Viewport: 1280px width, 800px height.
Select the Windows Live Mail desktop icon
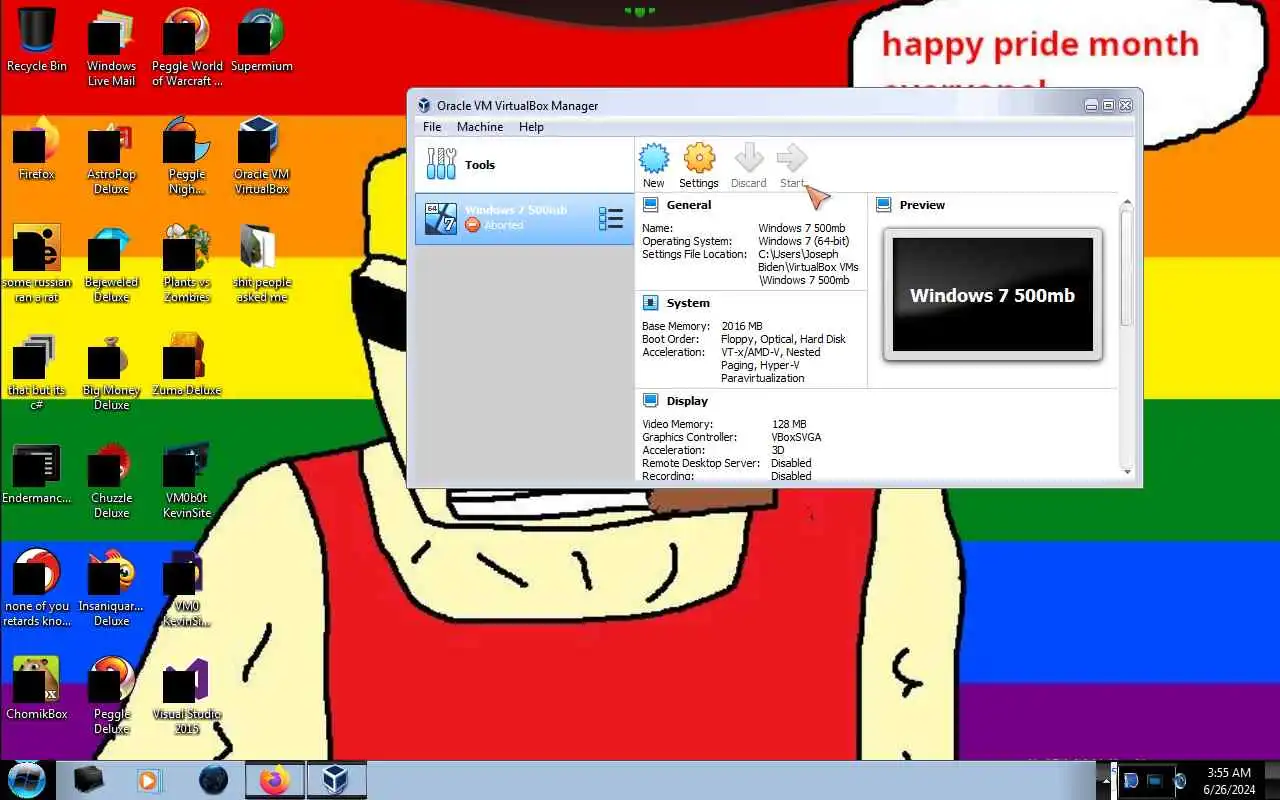[x=111, y=48]
